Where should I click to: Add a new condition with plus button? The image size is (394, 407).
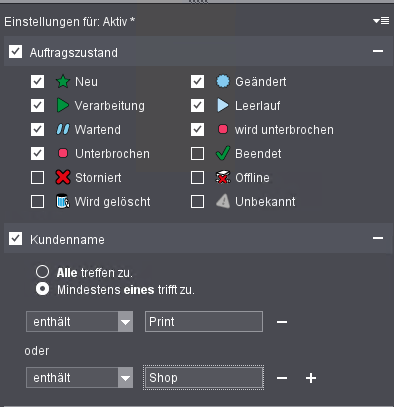(x=311, y=378)
